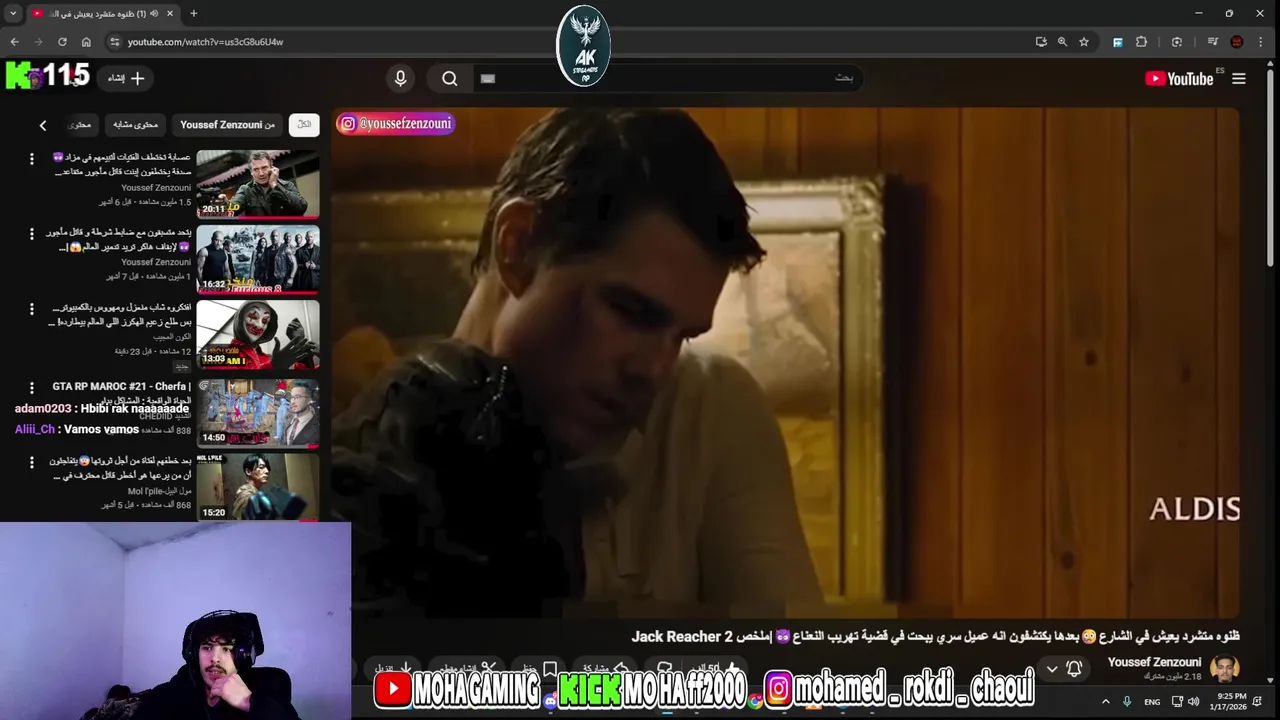This screenshot has width=1280, height=720.
Task: Click the main Jack Reacher video player
Action: pyautogui.click(x=785, y=362)
